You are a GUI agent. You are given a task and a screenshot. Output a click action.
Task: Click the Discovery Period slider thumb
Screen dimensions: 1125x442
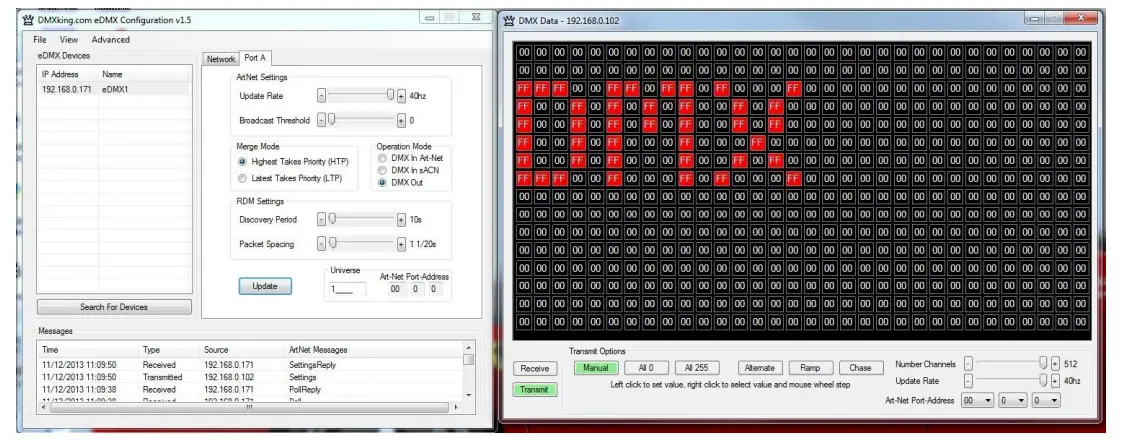pos(331,219)
